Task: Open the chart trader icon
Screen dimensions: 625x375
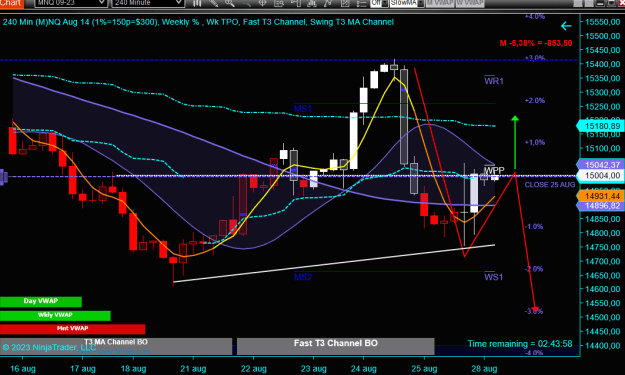Action: [296, 3]
